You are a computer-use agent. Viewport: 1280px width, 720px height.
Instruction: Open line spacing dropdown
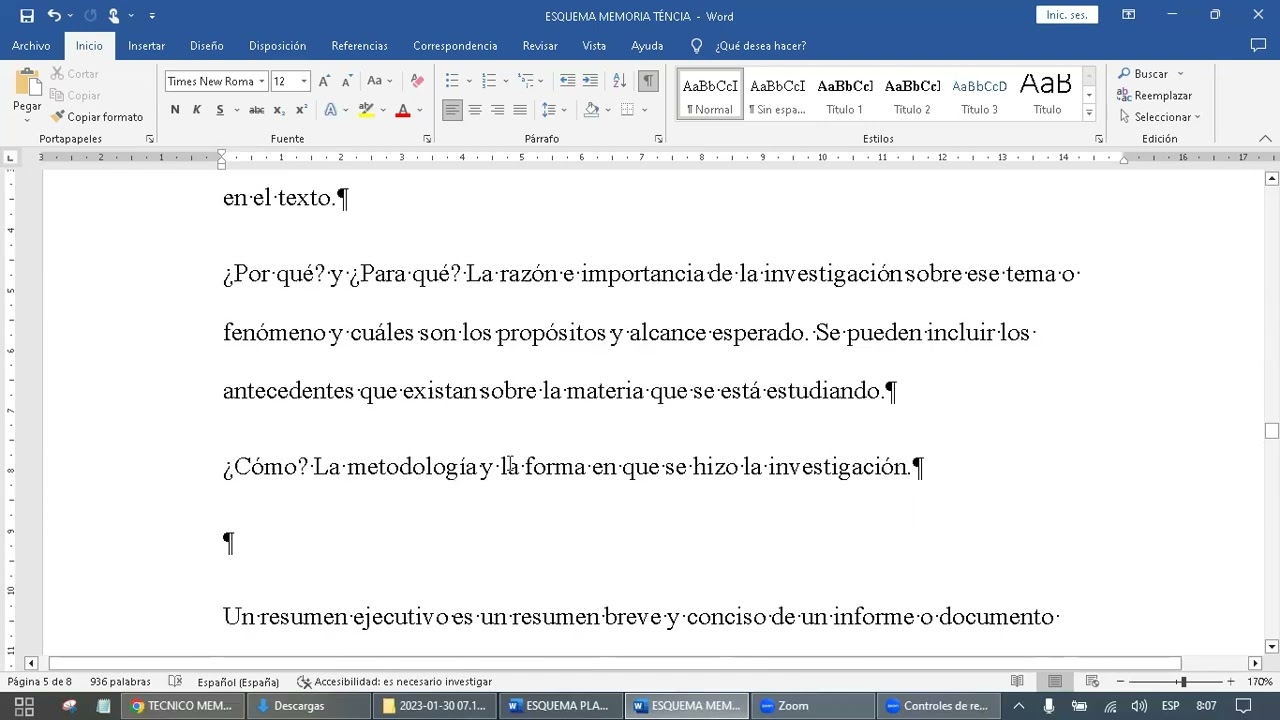click(x=553, y=110)
